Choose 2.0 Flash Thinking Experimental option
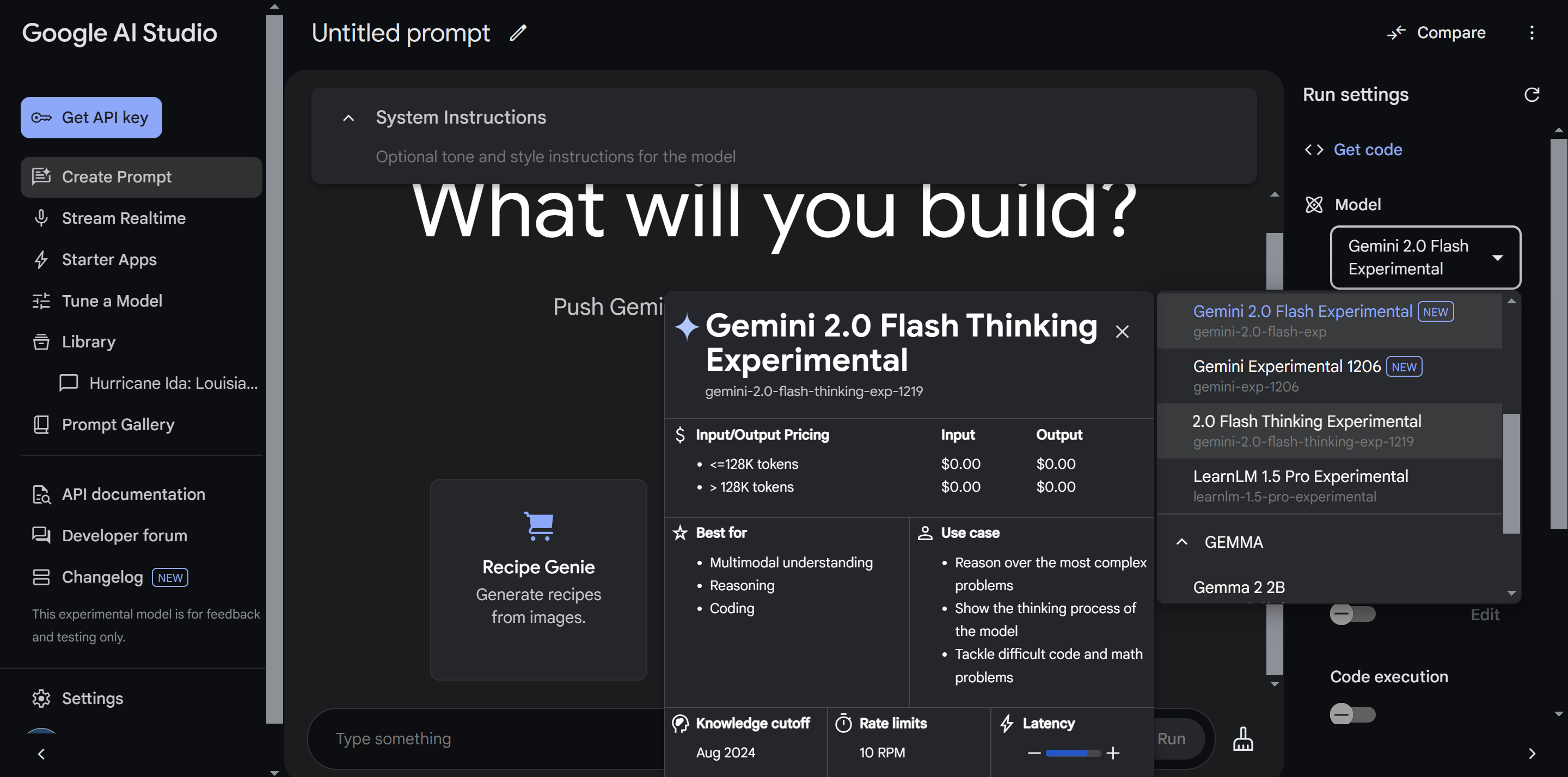 pos(1330,431)
